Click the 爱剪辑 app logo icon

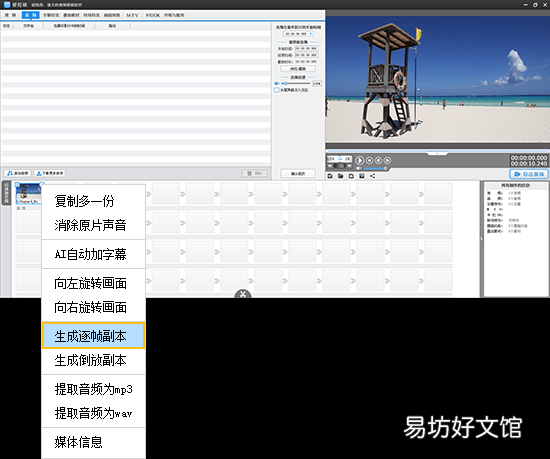tap(7, 5)
